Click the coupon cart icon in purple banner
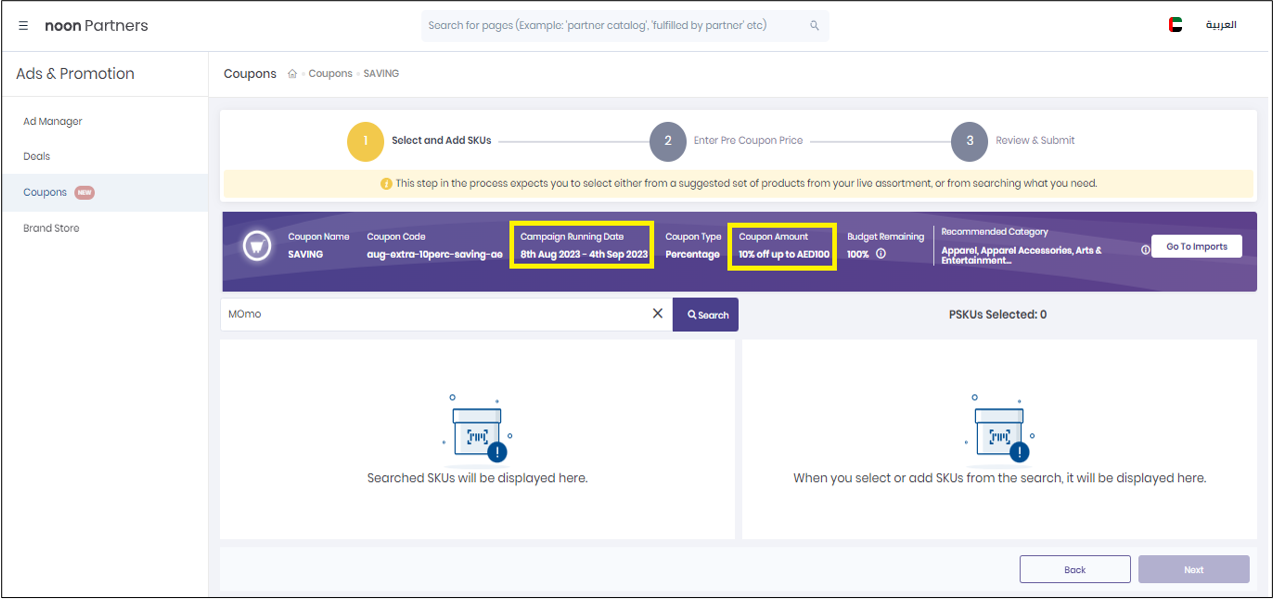This screenshot has width=1276, height=599. point(258,246)
